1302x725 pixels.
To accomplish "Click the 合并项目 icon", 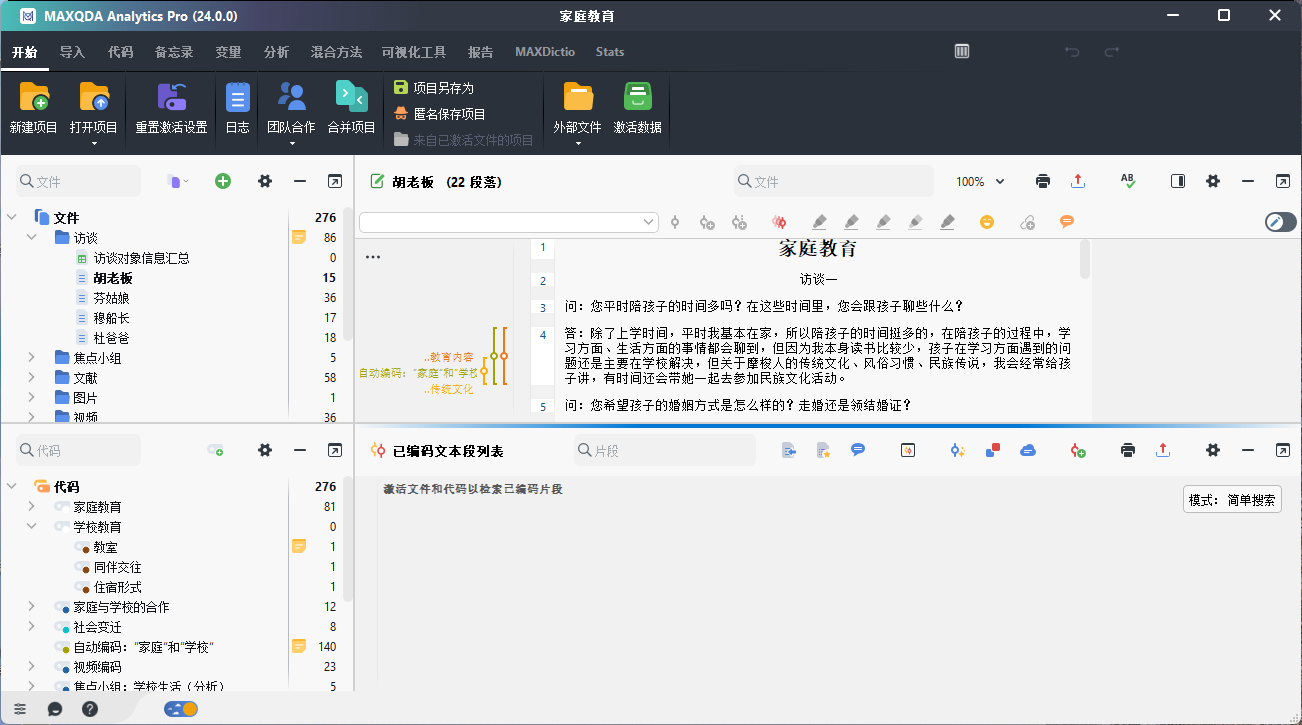I will point(351,96).
